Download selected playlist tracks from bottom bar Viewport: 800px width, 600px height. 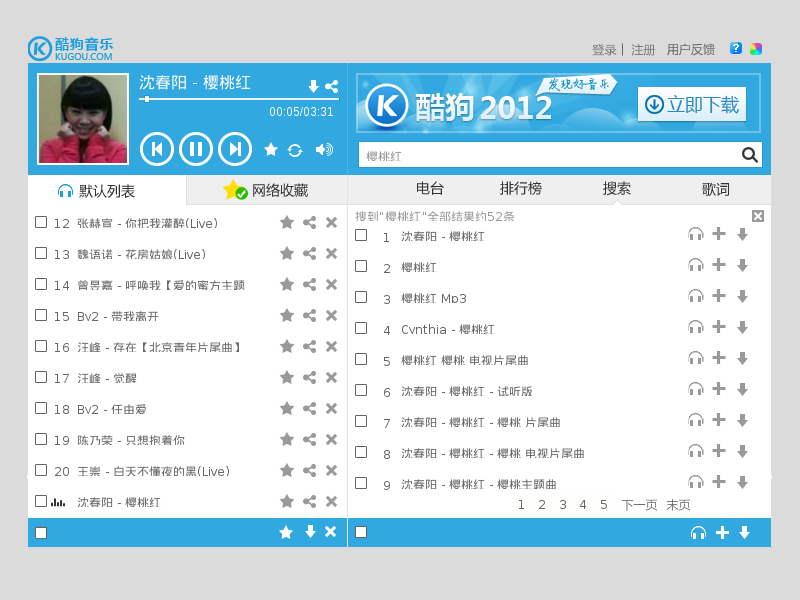point(310,532)
